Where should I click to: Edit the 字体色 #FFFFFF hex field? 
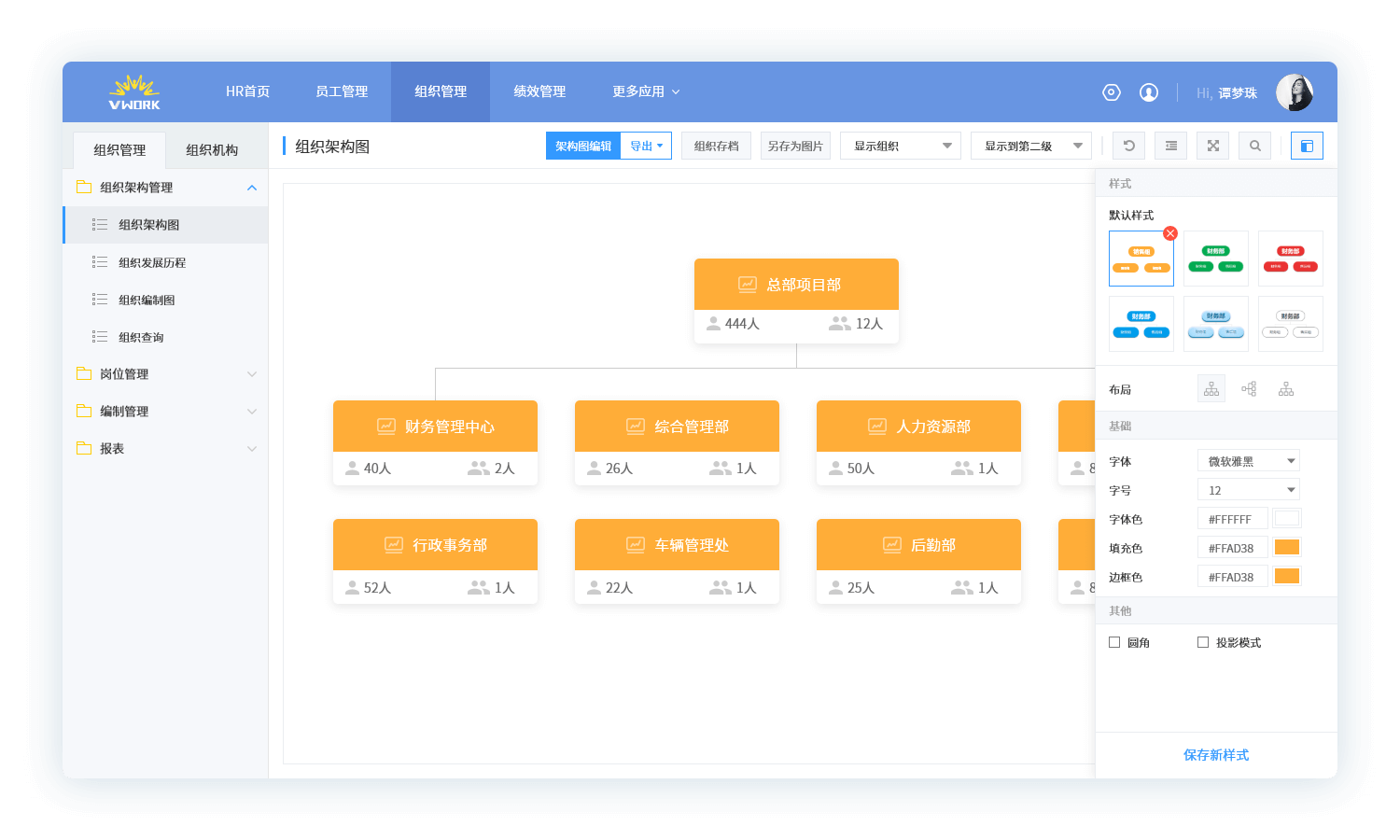pos(1232,519)
